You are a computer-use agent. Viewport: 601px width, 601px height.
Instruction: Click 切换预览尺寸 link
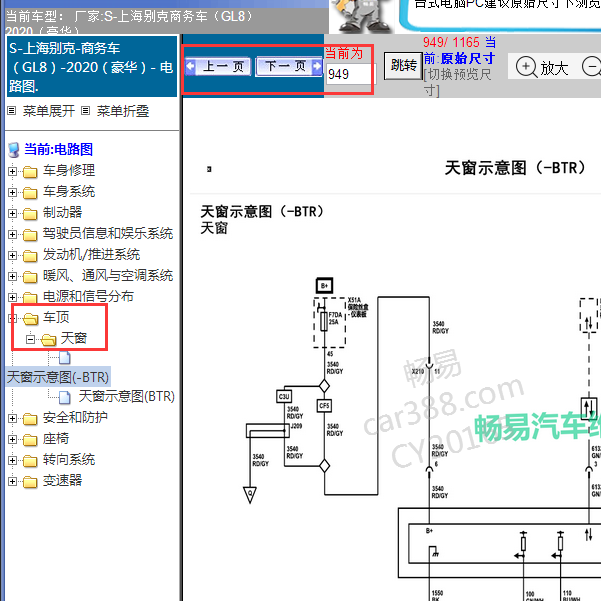(457, 82)
